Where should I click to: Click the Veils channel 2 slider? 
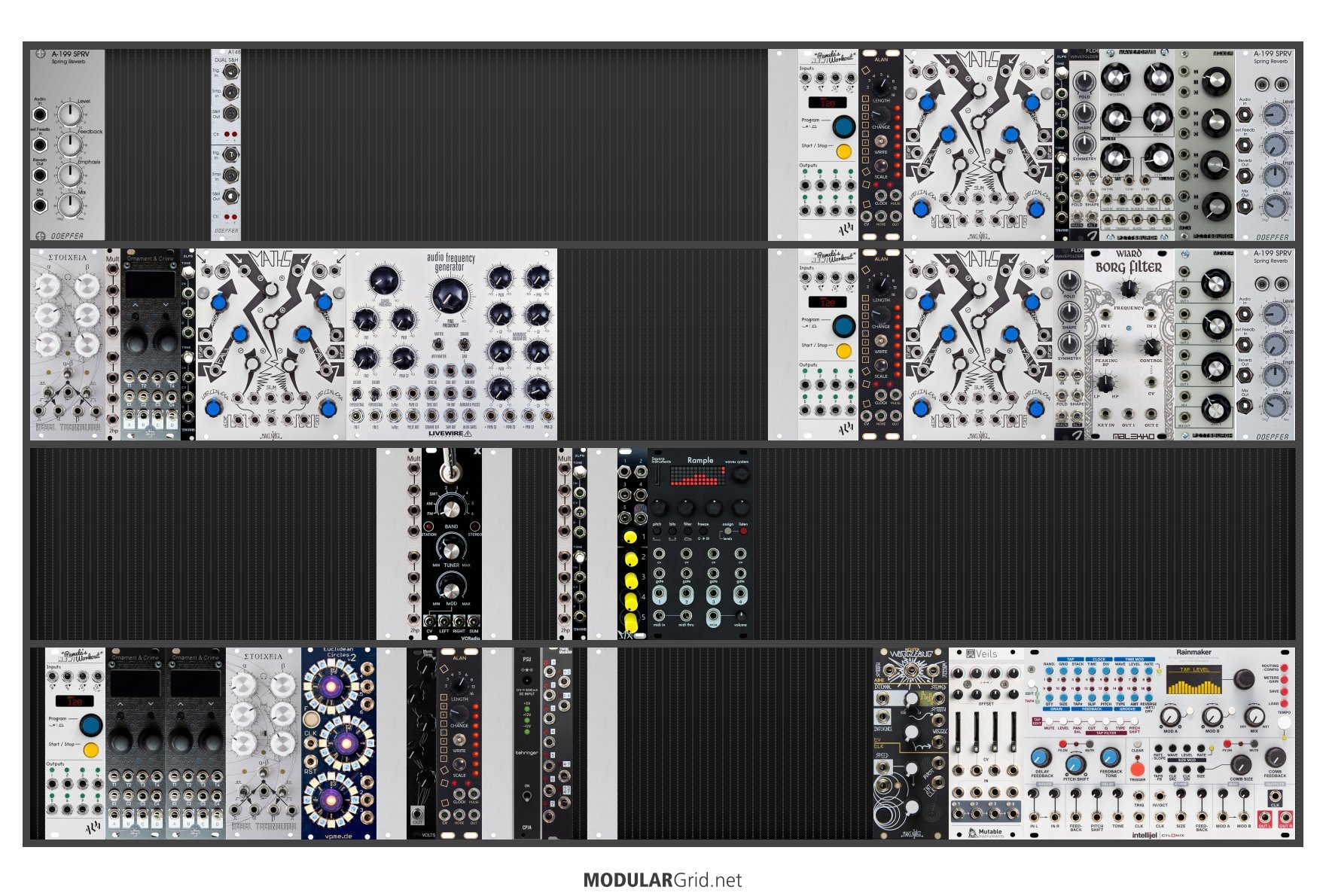977,732
